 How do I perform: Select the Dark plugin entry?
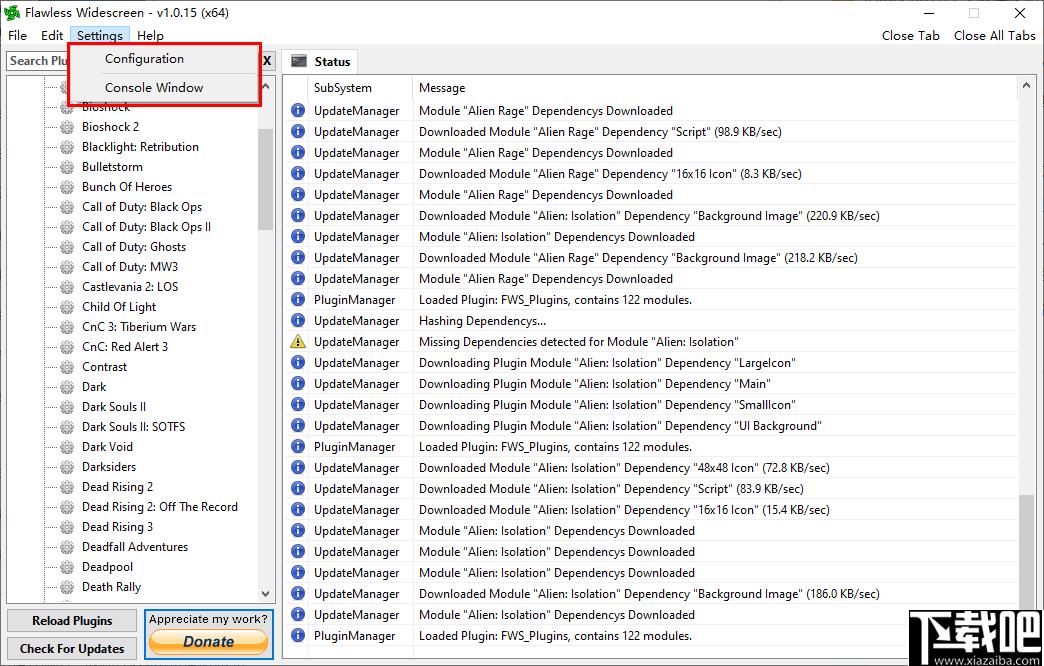[x=94, y=386]
